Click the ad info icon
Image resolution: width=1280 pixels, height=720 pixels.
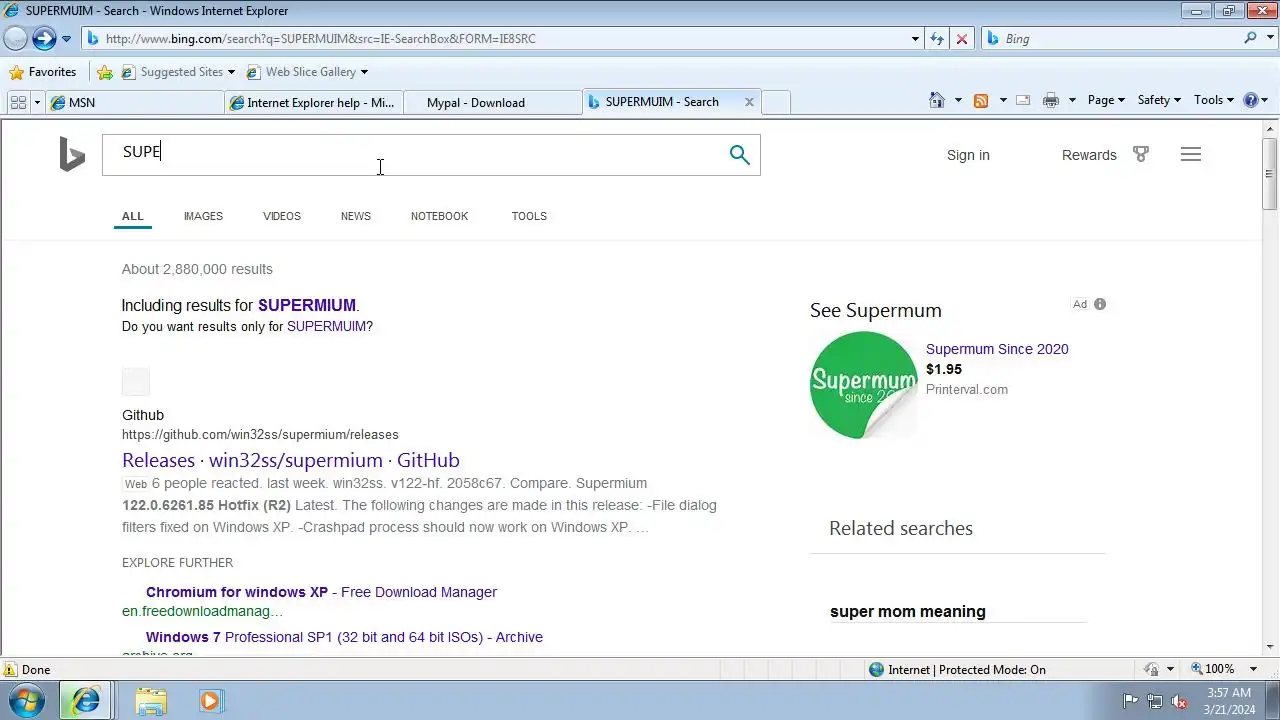1100,304
